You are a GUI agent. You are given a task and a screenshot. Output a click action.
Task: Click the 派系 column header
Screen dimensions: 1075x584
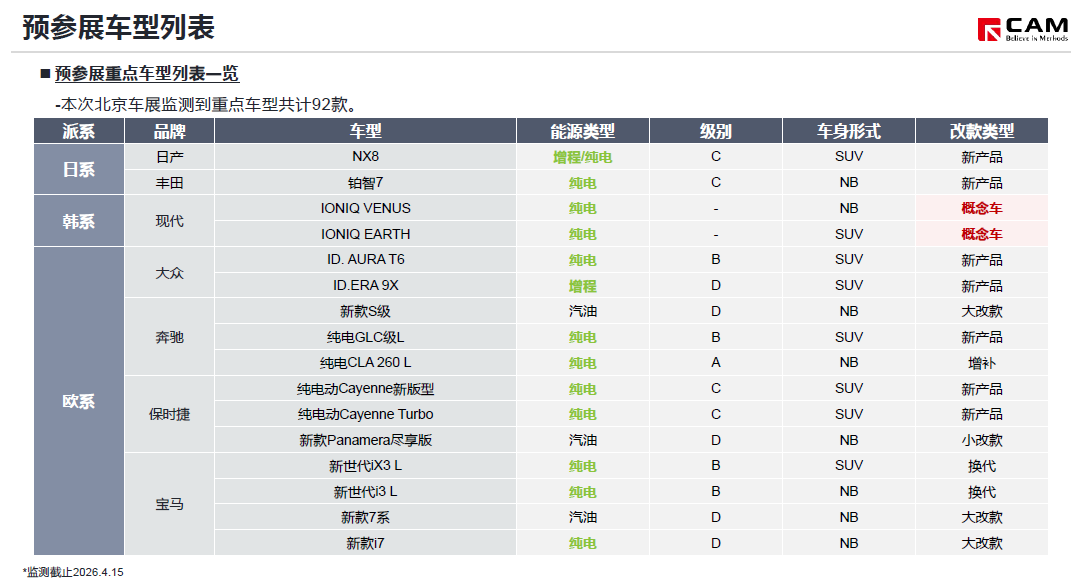tap(79, 131)
